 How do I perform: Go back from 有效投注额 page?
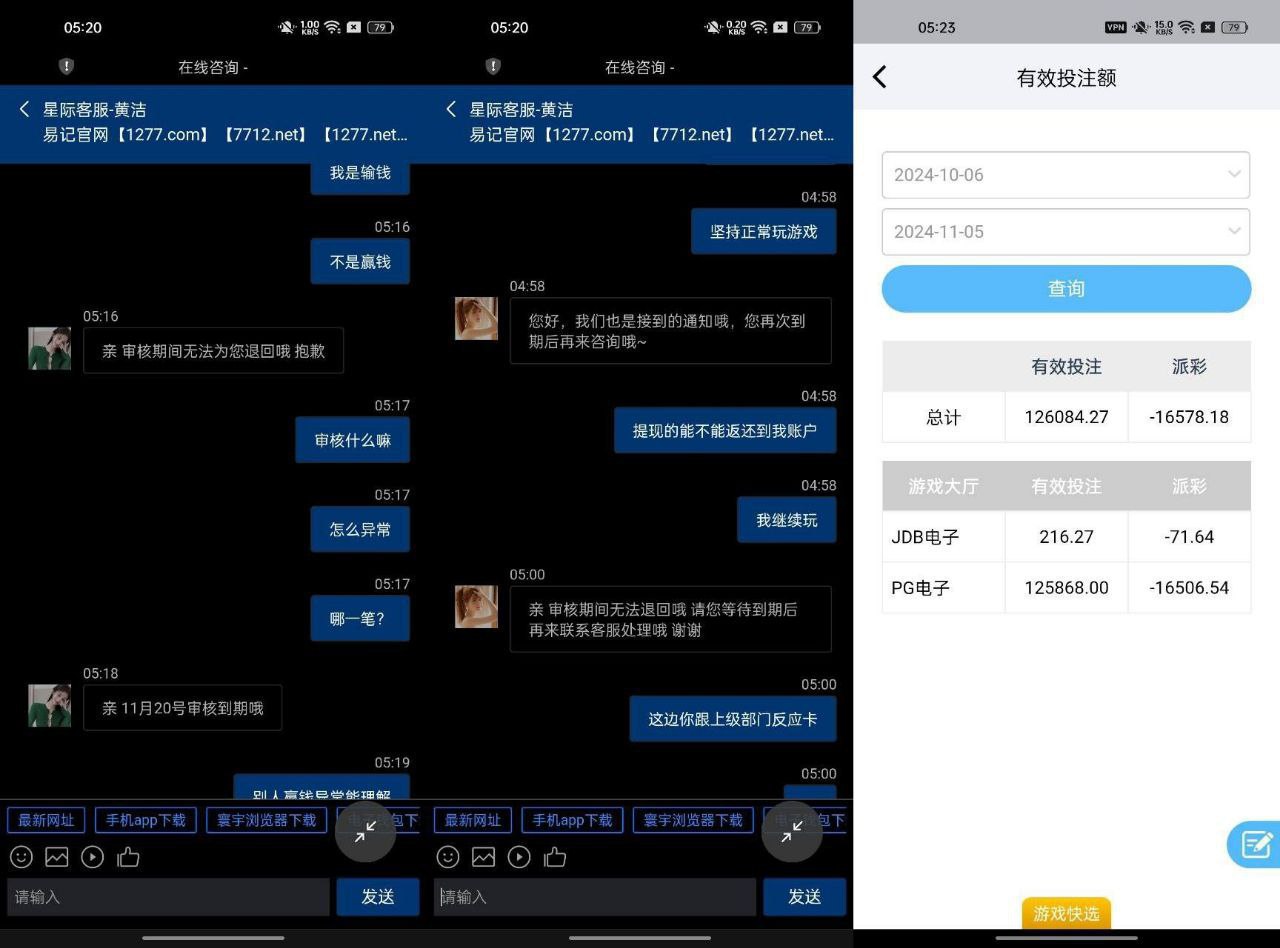coord(880,77)
